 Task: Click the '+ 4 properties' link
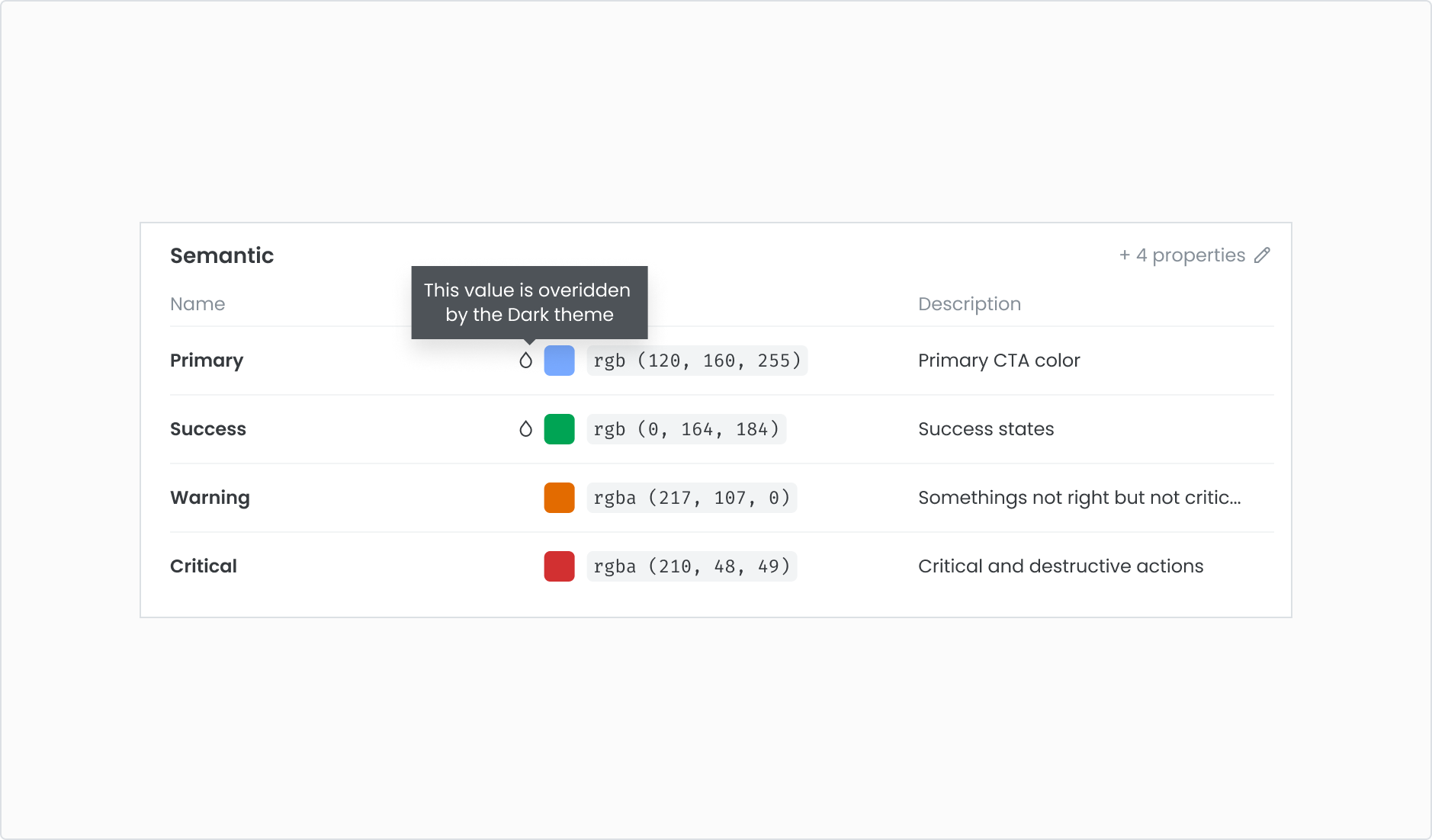point(1181,255)
